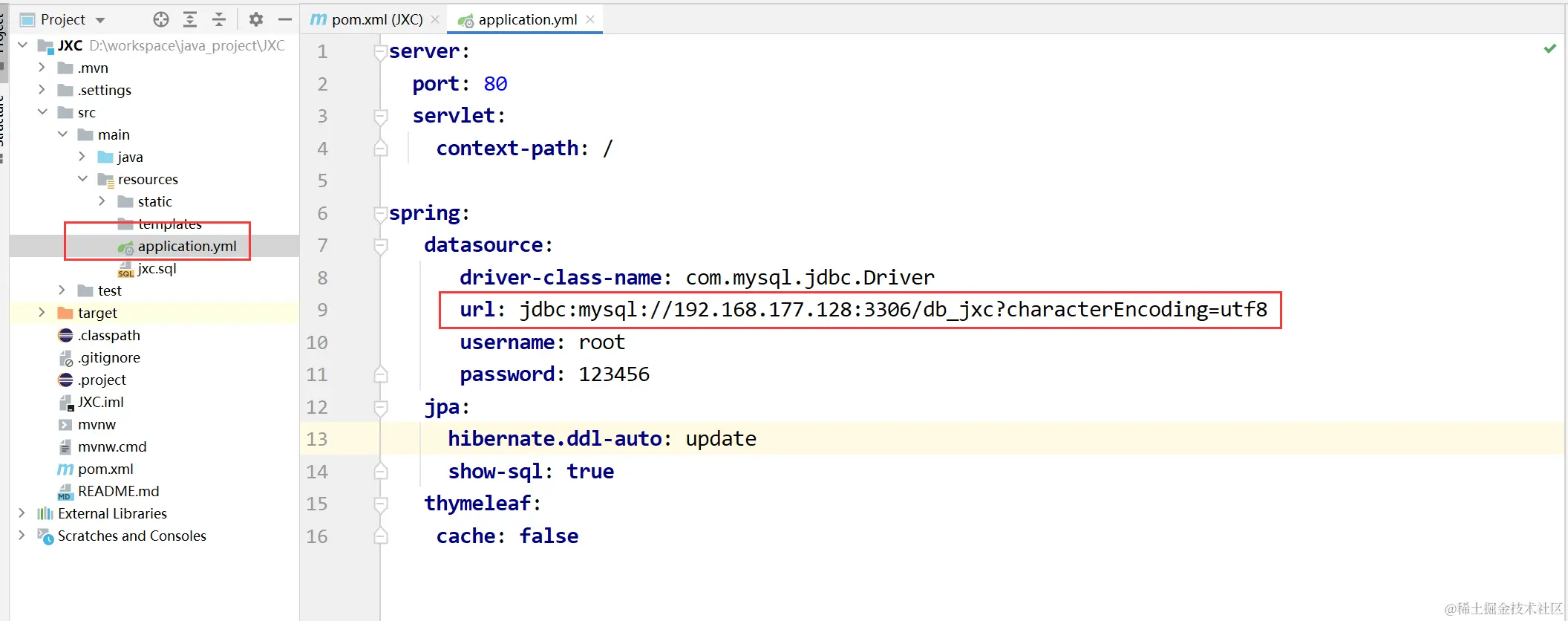Select pom.xml in the project tree
The width and height of the screenshot is (1568, 621).
pos(105,469)
